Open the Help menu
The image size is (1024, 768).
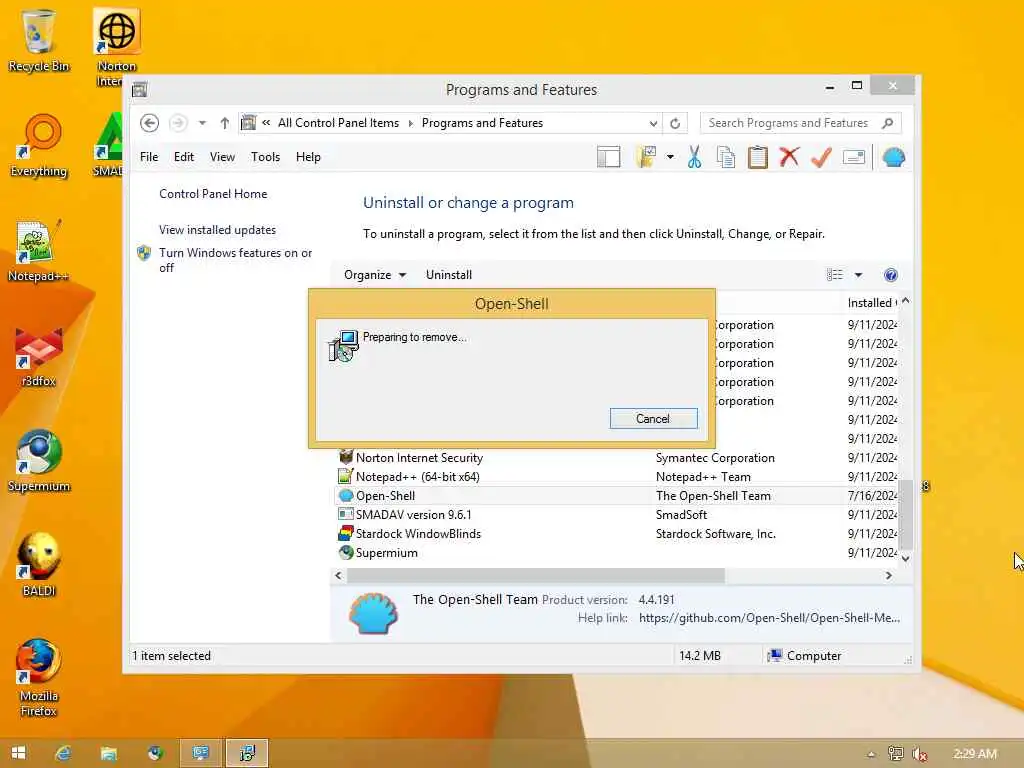click(x=308, y=157)
